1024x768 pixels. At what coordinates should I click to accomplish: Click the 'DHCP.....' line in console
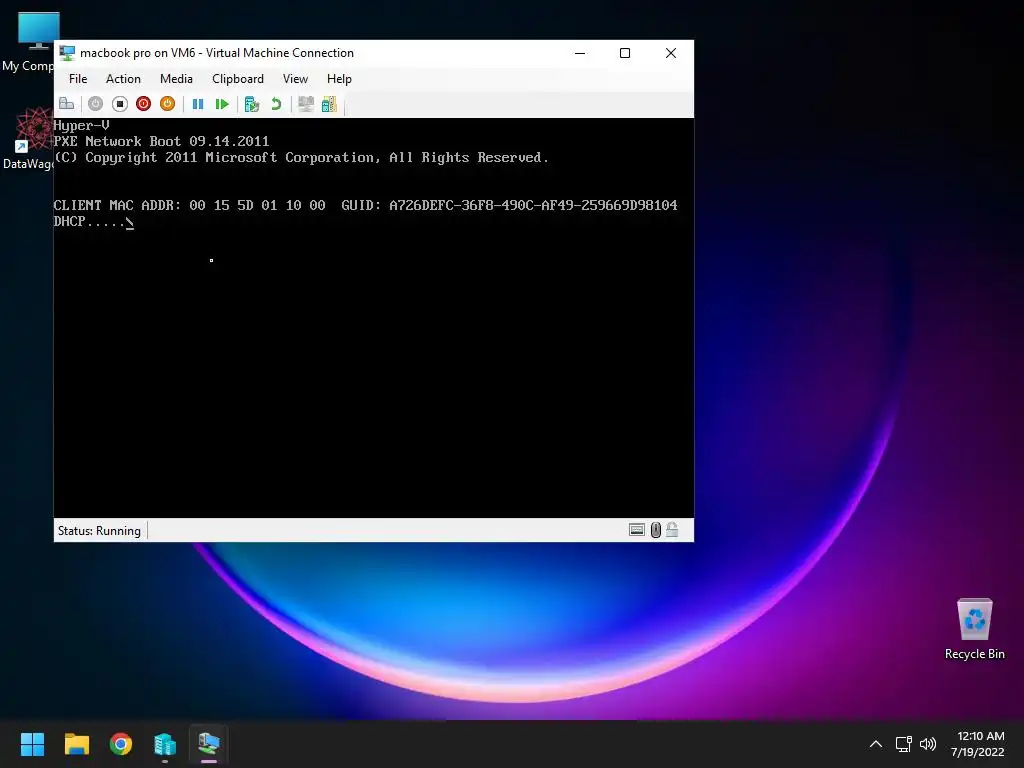93,221
